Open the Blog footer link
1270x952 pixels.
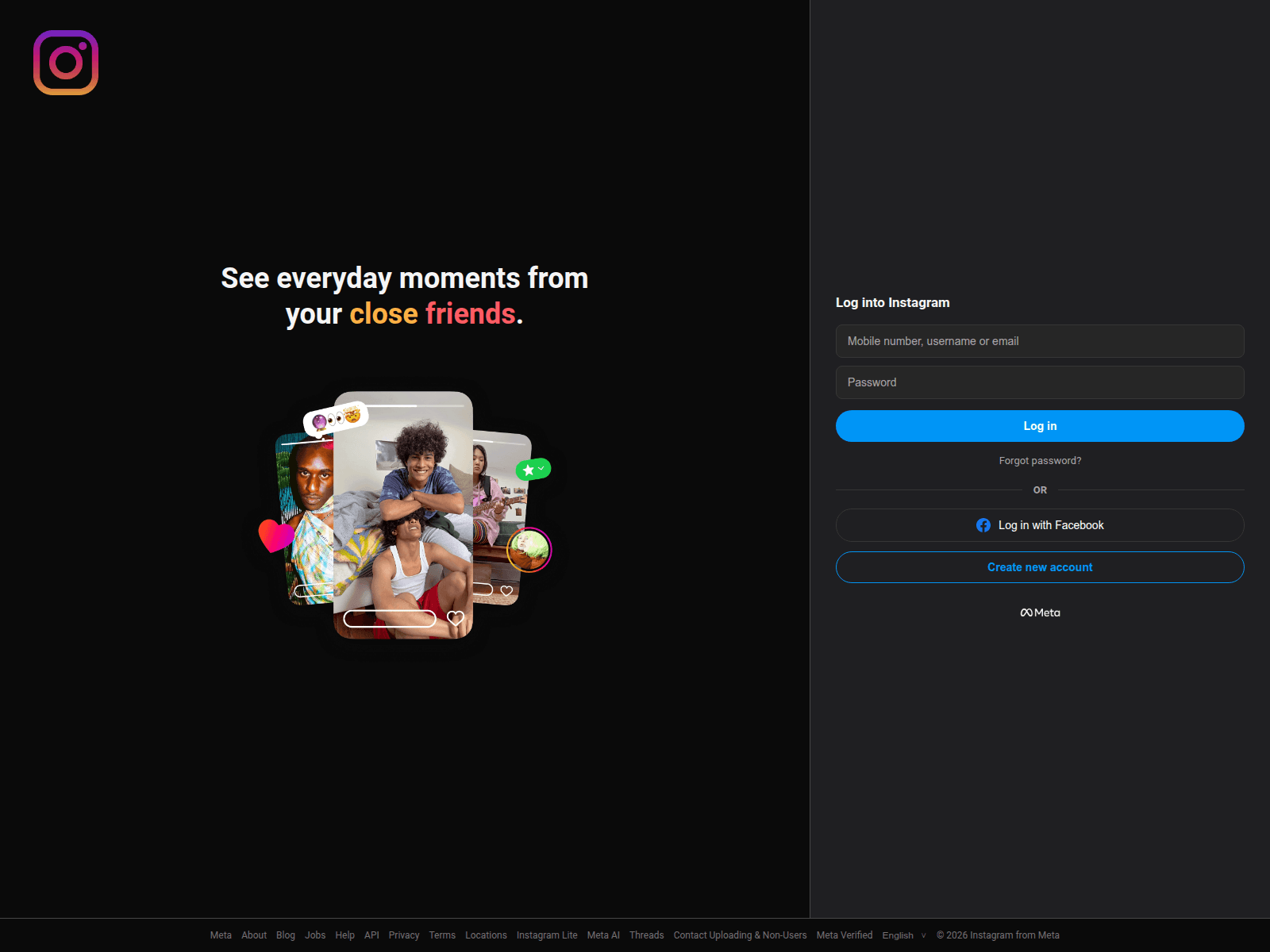point(286,935)
